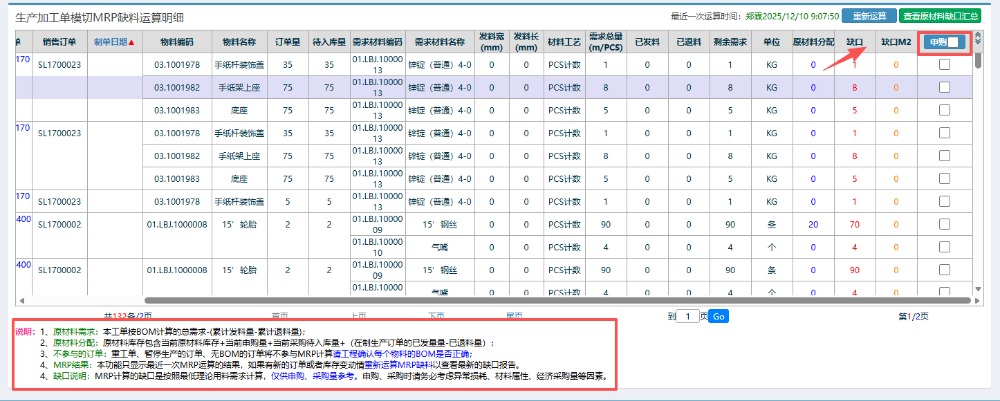This screenshot has width=1000, height=401.
Task: Click the 缺口 column header
Action: (855, 43)
